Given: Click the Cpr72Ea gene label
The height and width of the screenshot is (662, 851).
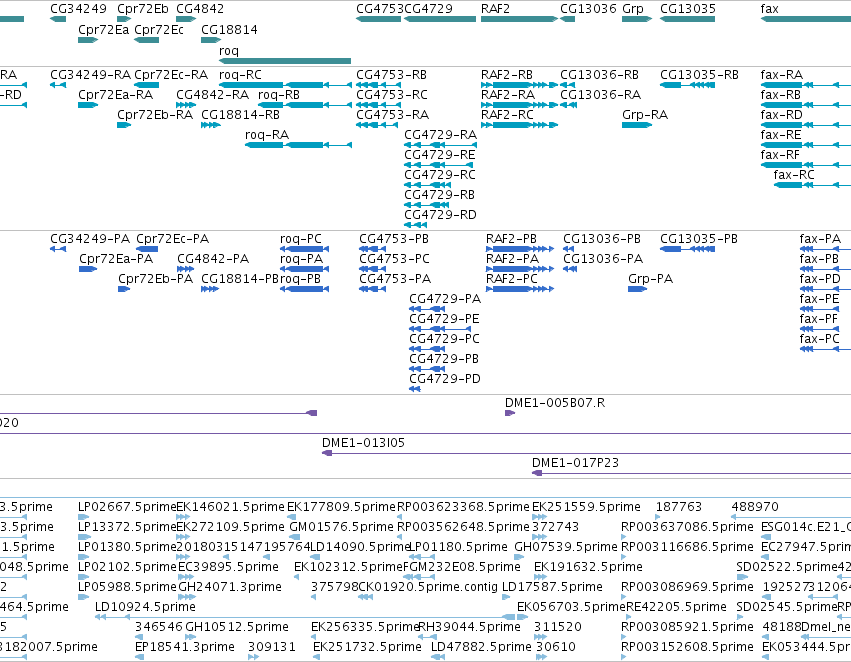Looking at the screenshot, I should coord(103,29).
